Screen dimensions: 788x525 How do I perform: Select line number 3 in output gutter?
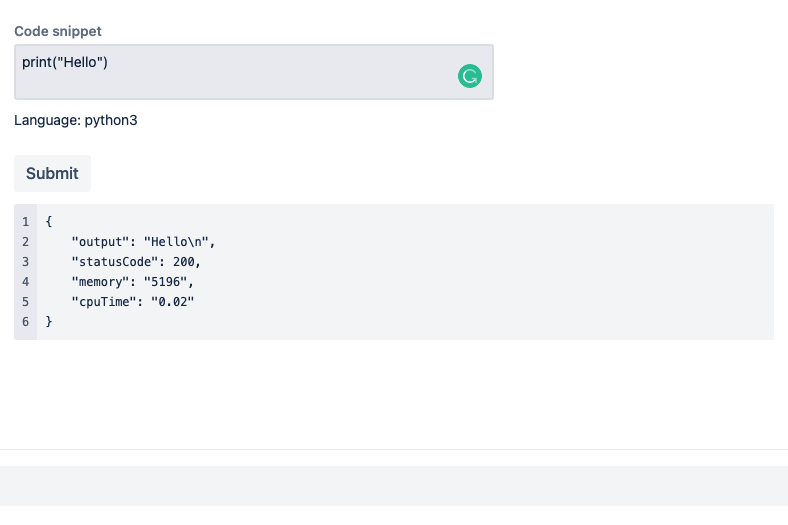pos(26,261)
